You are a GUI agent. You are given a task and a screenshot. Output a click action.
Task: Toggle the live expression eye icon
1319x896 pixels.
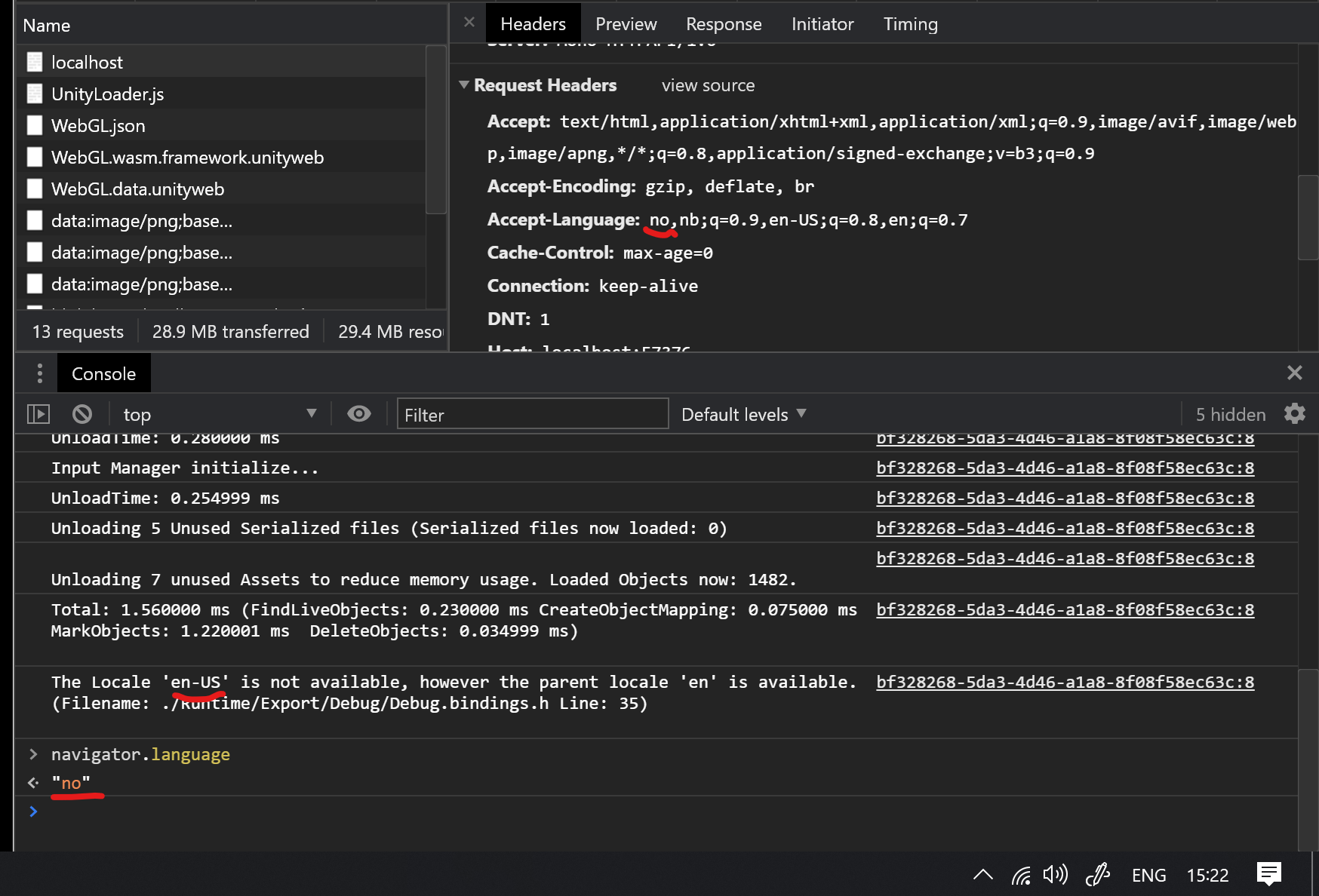pyautogui.click(x=359, y=414)
